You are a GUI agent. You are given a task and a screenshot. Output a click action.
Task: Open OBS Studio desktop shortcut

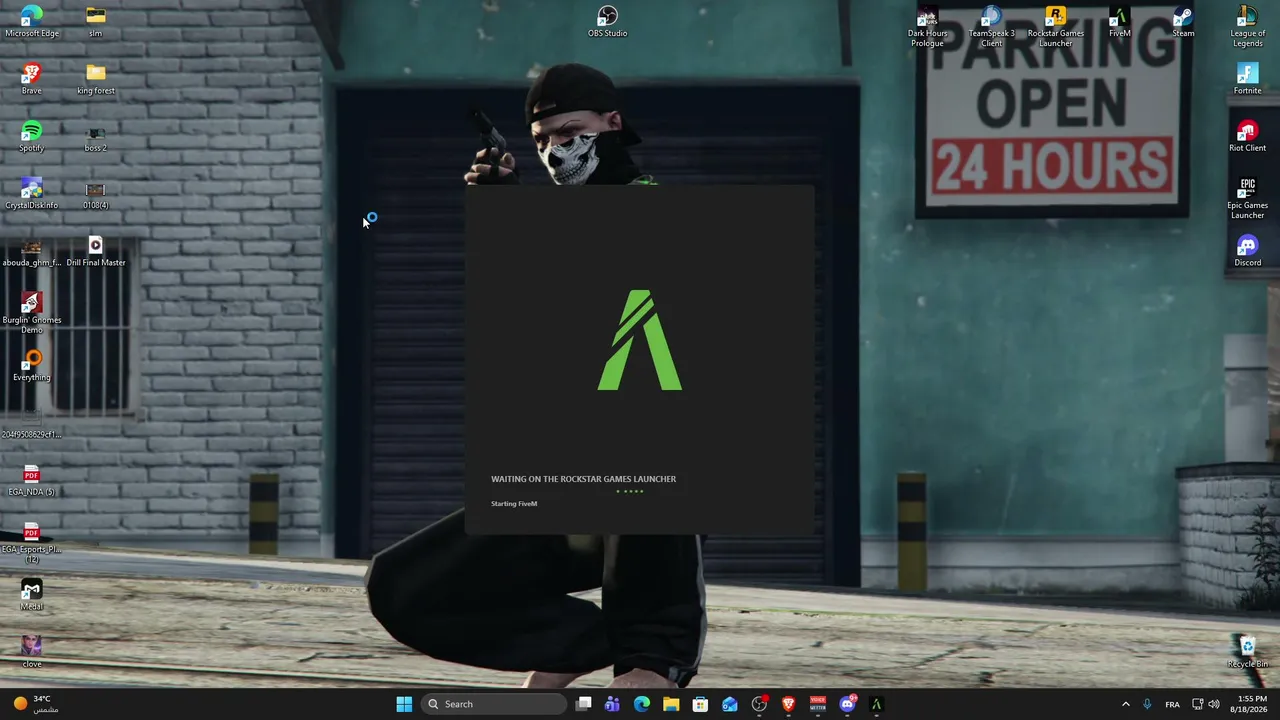608,22
